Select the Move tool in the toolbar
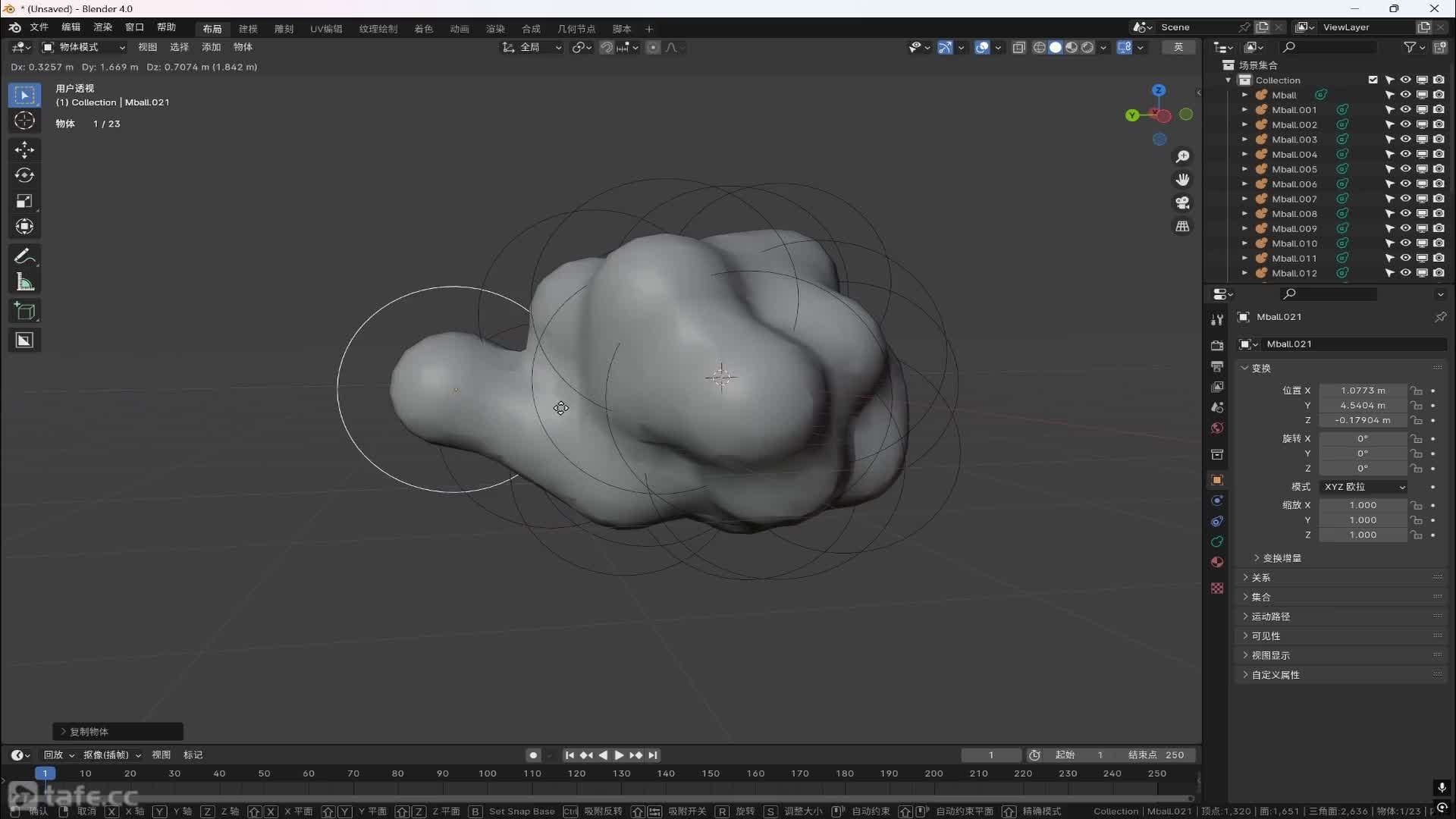This screenshot has height=819, width=1456. point(24,149)
